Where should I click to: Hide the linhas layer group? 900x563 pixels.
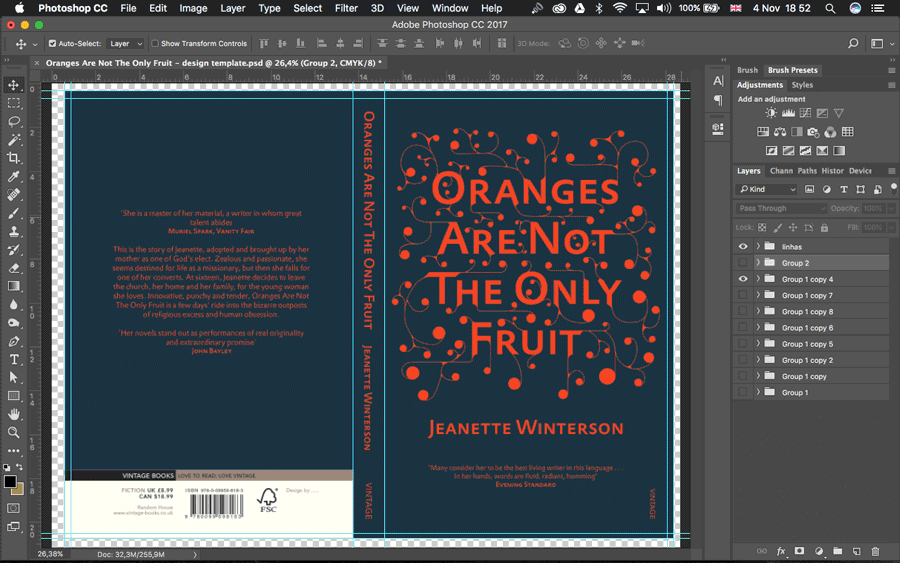(x=743, y=246)
